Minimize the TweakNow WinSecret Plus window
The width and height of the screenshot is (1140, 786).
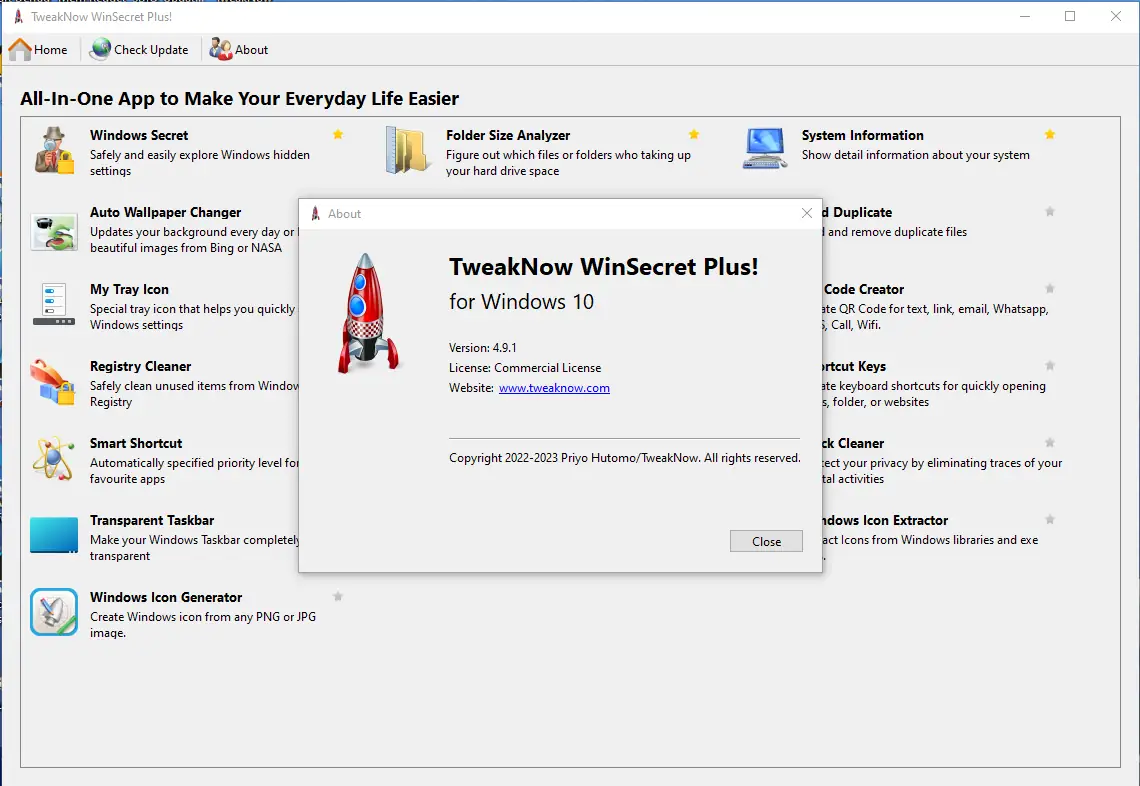(x=1025, y=16)
